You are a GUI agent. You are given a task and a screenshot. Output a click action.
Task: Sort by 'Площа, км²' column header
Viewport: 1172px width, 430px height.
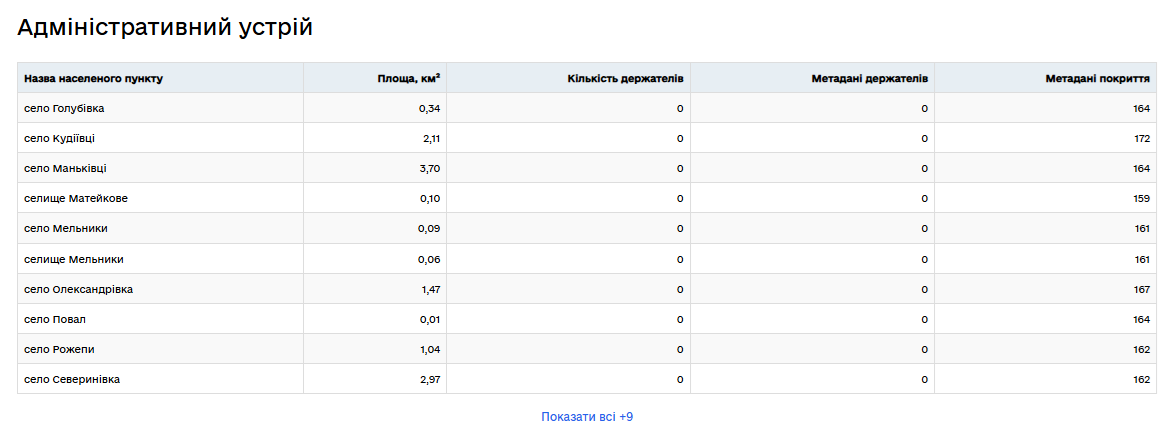pos(409,78)
